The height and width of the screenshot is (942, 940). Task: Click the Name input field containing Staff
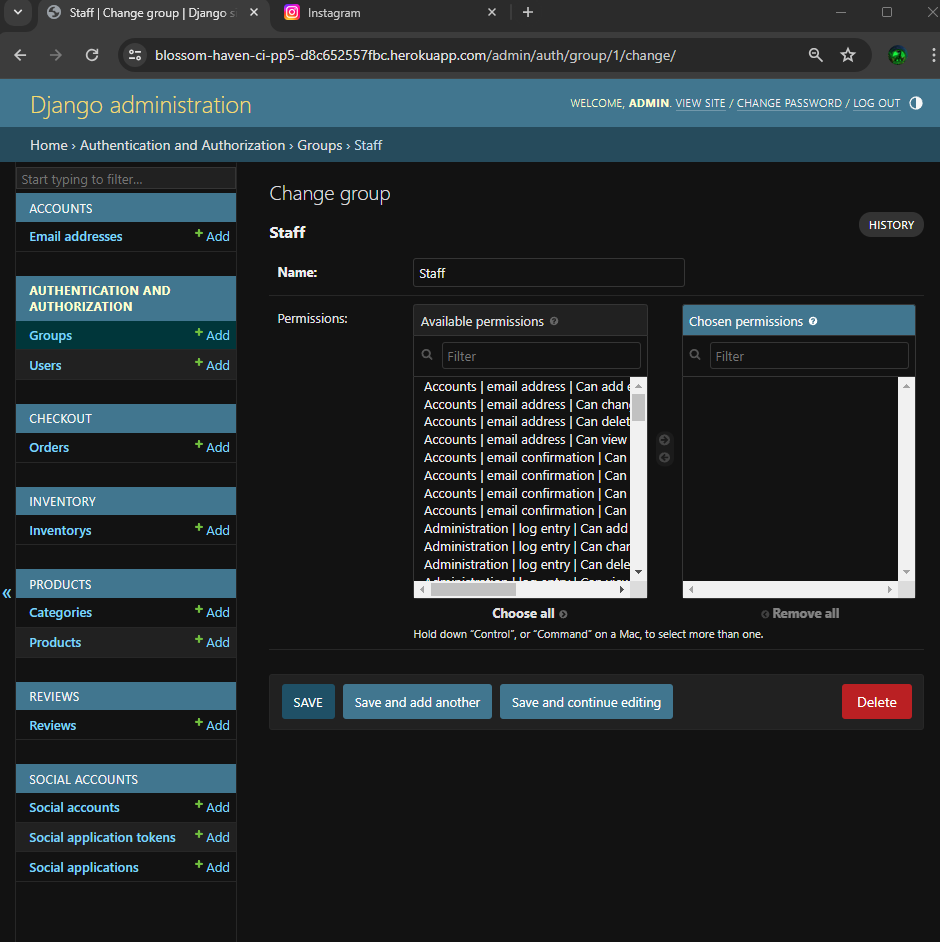click(548, 273)
